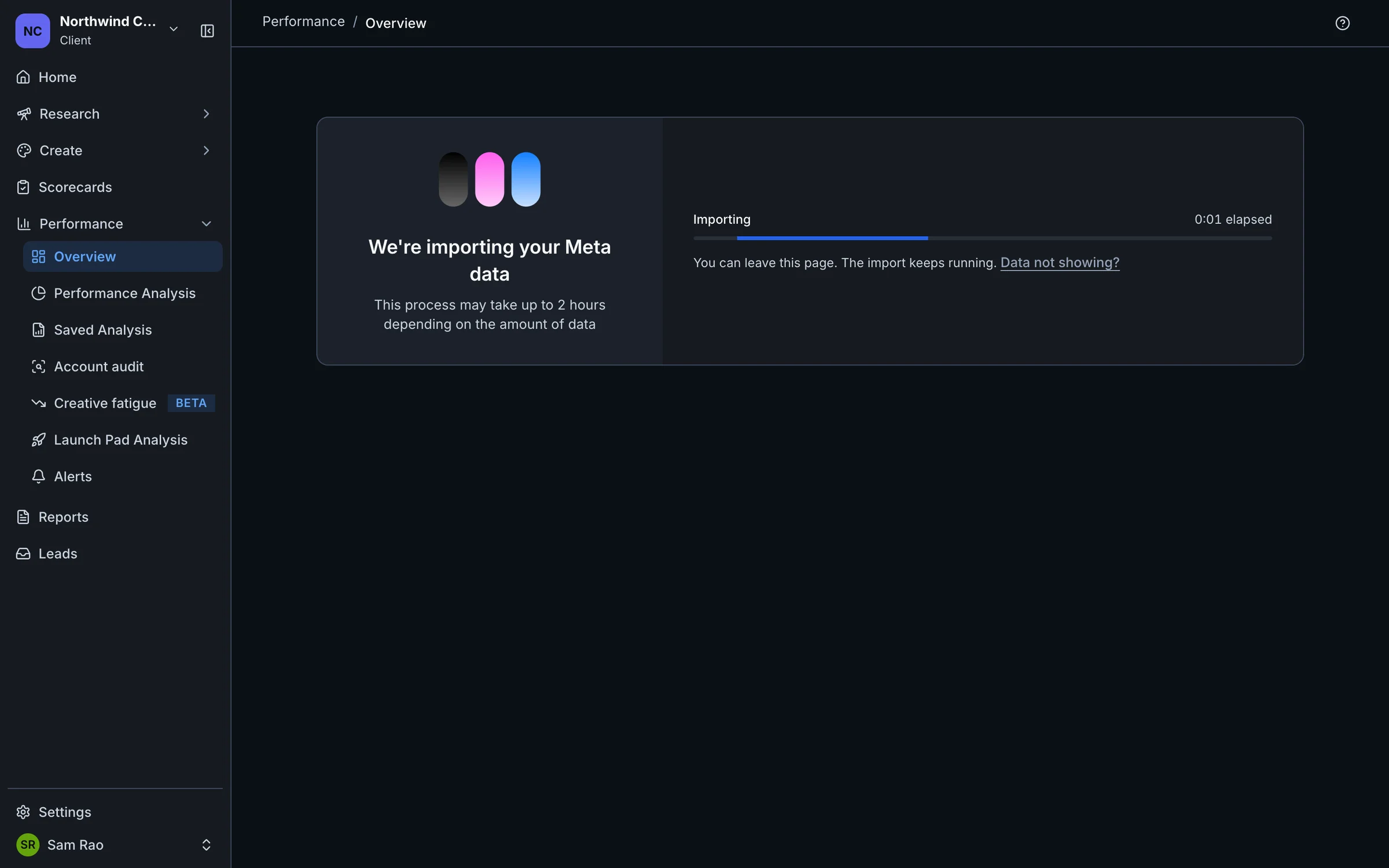
Task: Click the Scorecards clipboard icon
Action: click(23, 187)
